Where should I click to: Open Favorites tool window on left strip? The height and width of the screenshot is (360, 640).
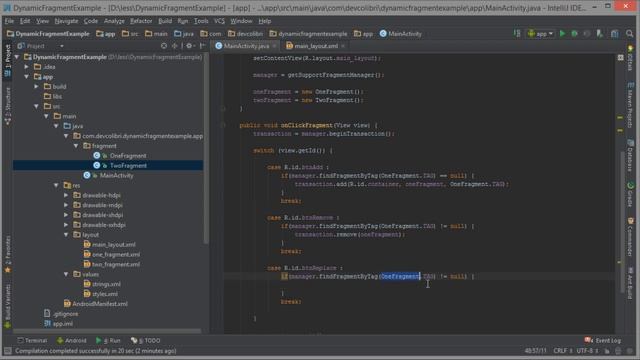pyautogui.click(x=8, y=254)
